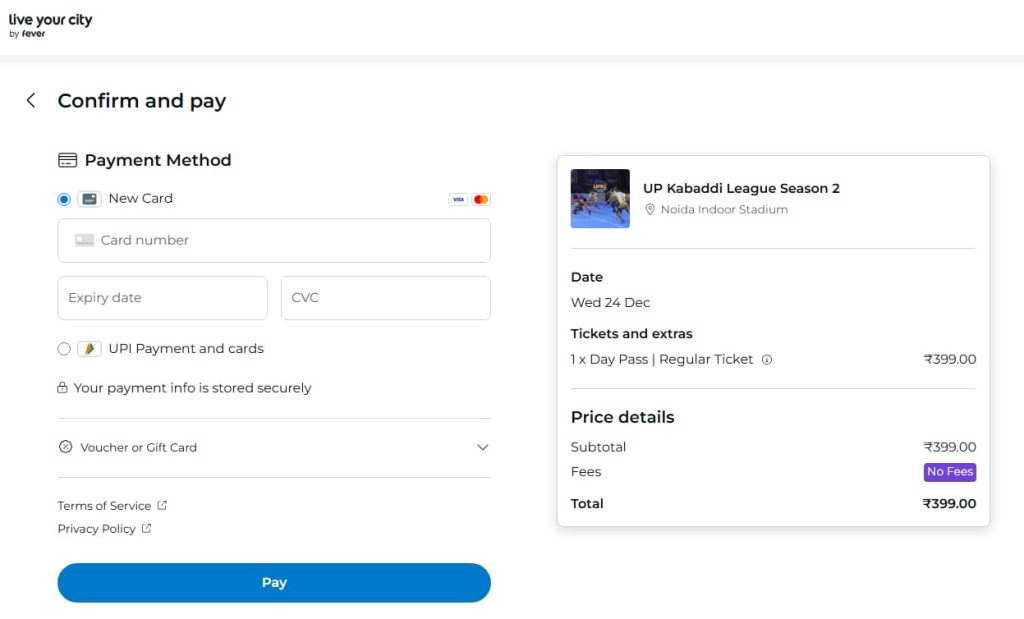Click the Voucher or Gift Card icon

(x=68, y=447)
